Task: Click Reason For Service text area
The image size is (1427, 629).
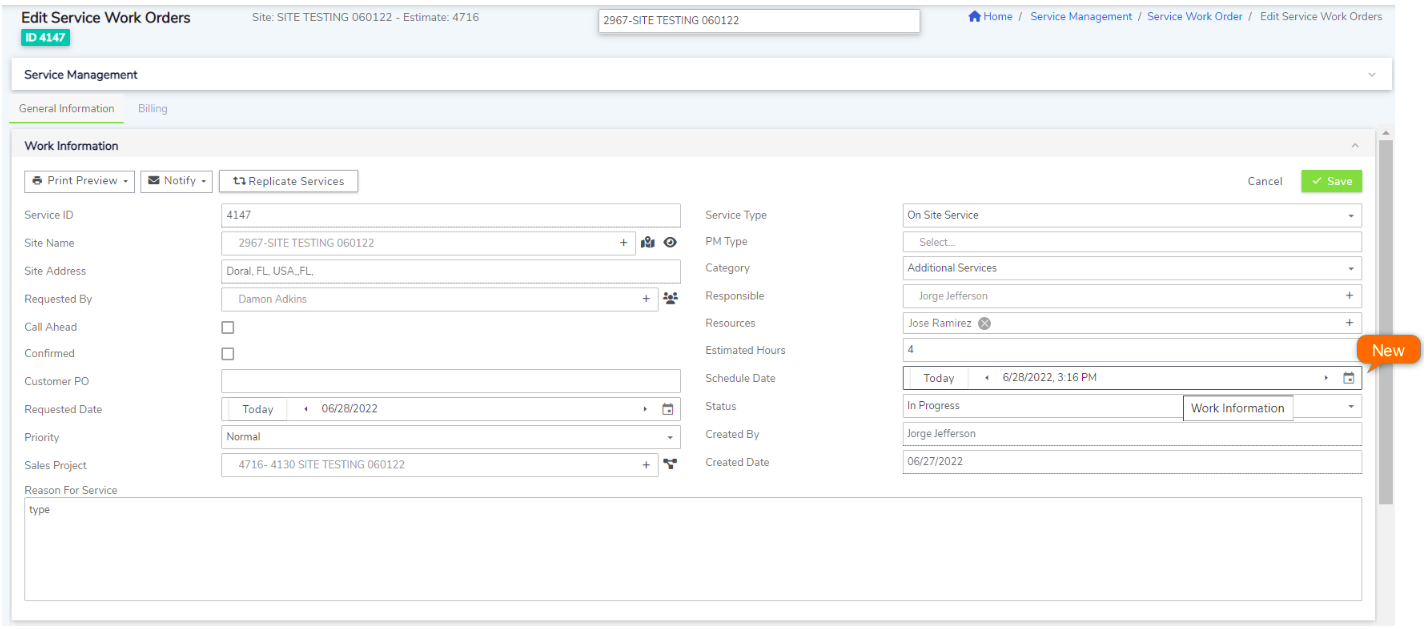Action: point(693,549)
